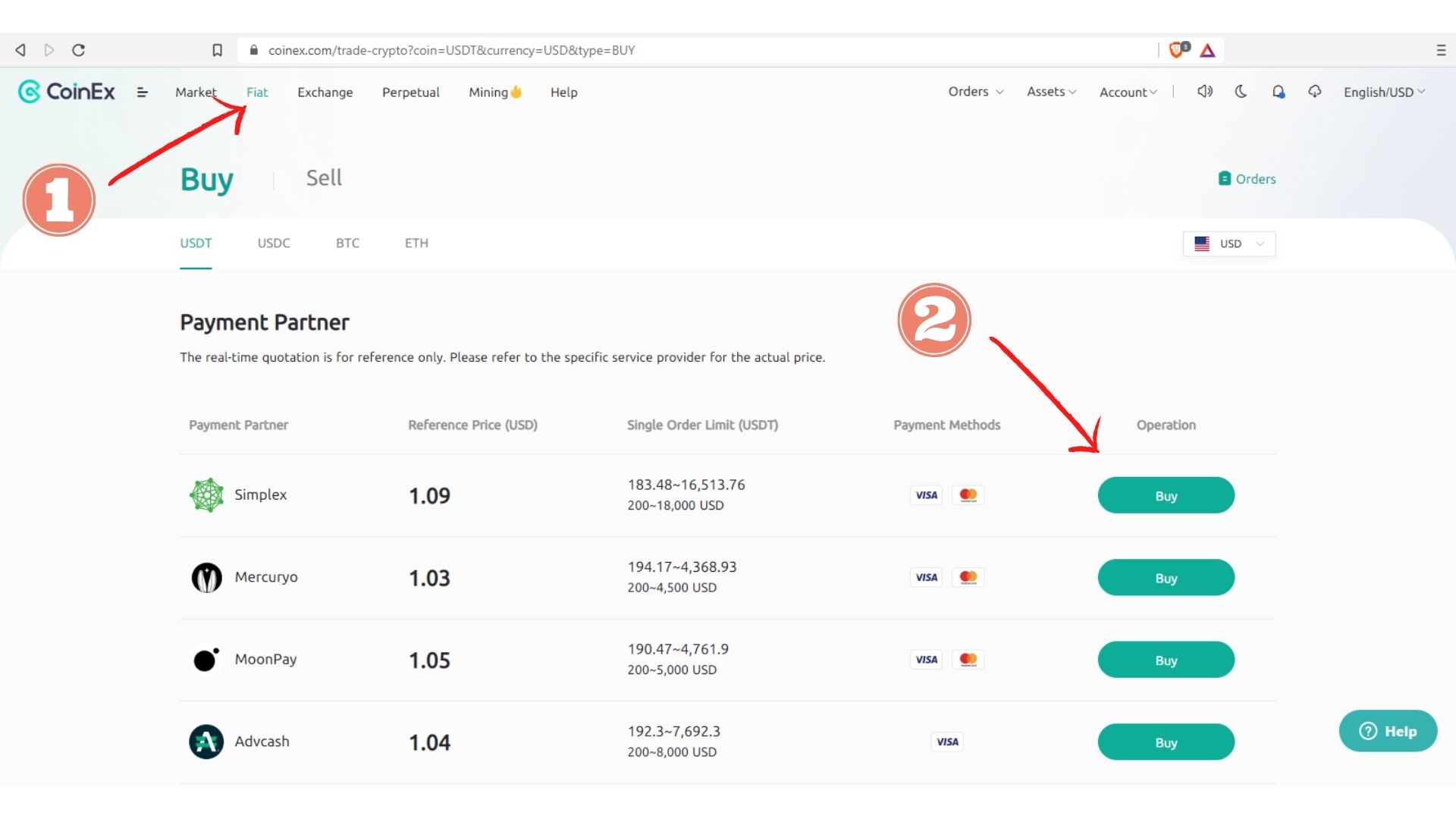Open the green Orders link
The width and height of the screenshot is (1456, 819).
point(1247,179)
